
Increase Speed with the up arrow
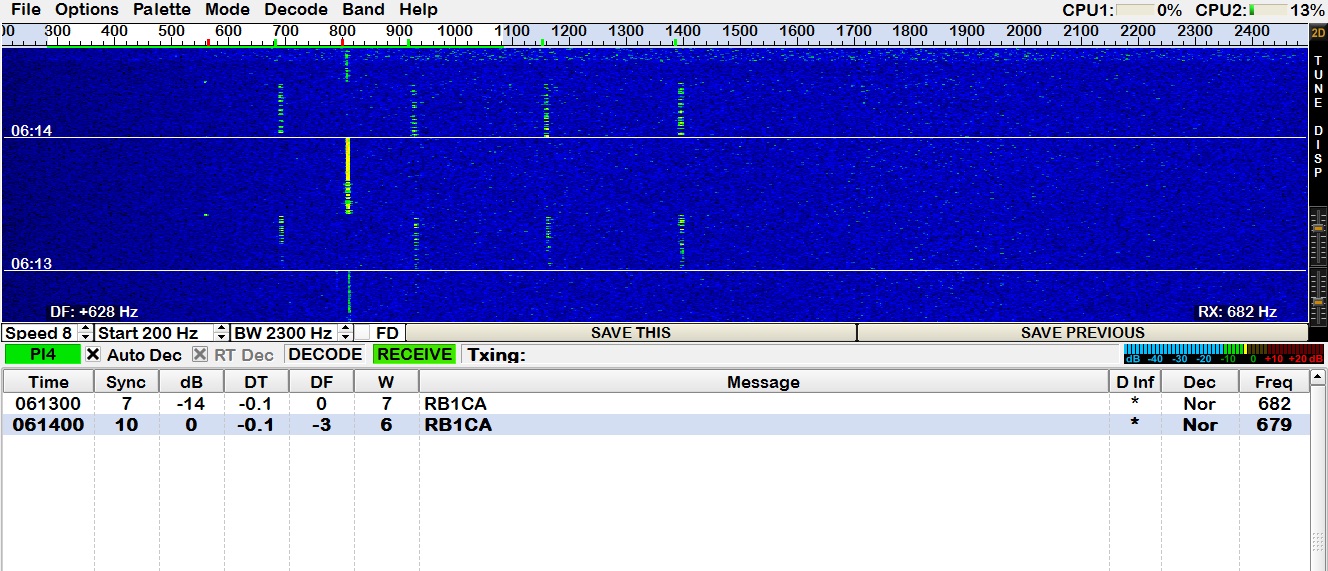[x=85, y=329]
